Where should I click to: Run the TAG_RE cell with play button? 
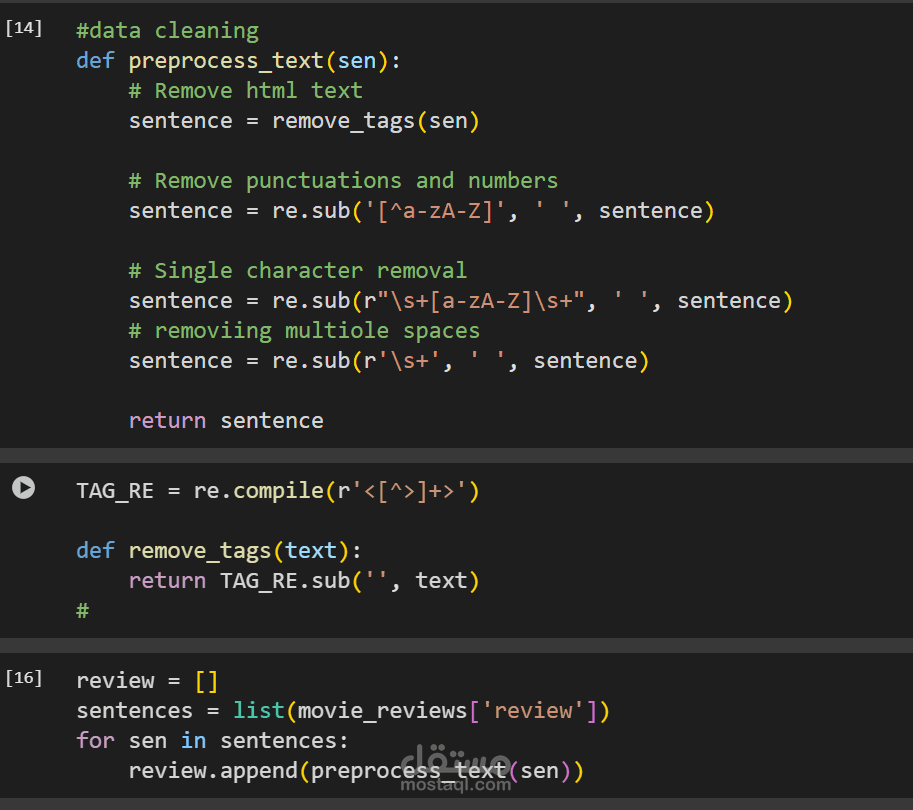[x=23, y=487]
